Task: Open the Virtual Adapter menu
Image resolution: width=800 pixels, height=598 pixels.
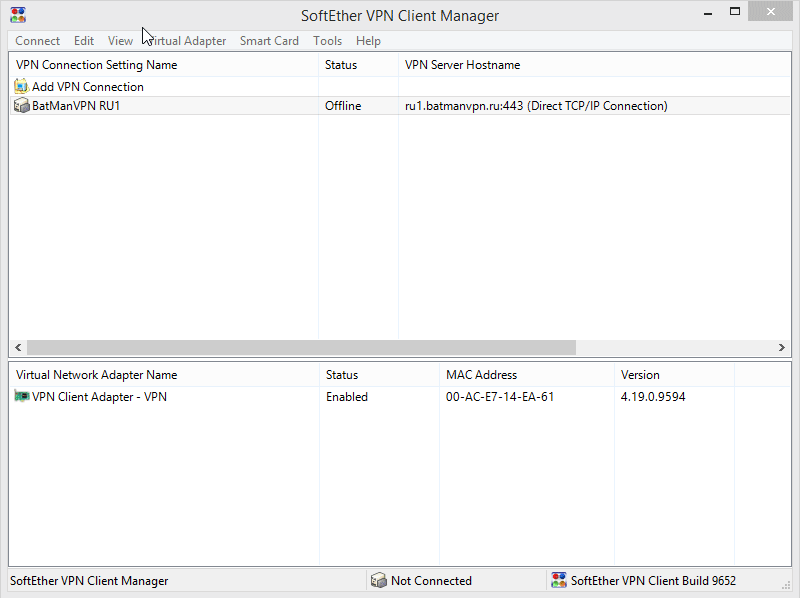Action: pyautogui.click(x=184, y=40)
